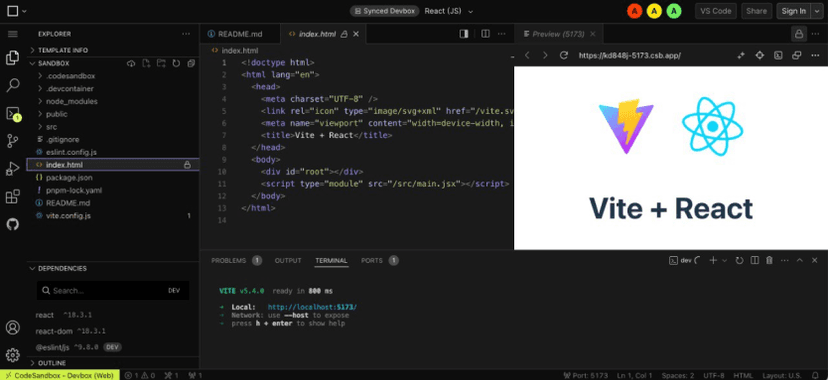Collapse all folders in Sandbox explorer
The width and height of the screenshot is (828, 380).
coord(191,63)
